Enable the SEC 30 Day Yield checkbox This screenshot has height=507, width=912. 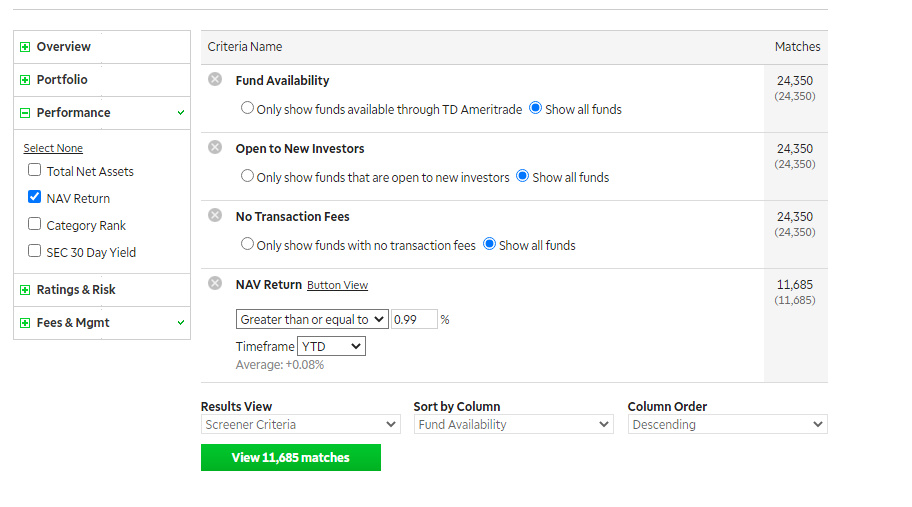coord(35,251)
